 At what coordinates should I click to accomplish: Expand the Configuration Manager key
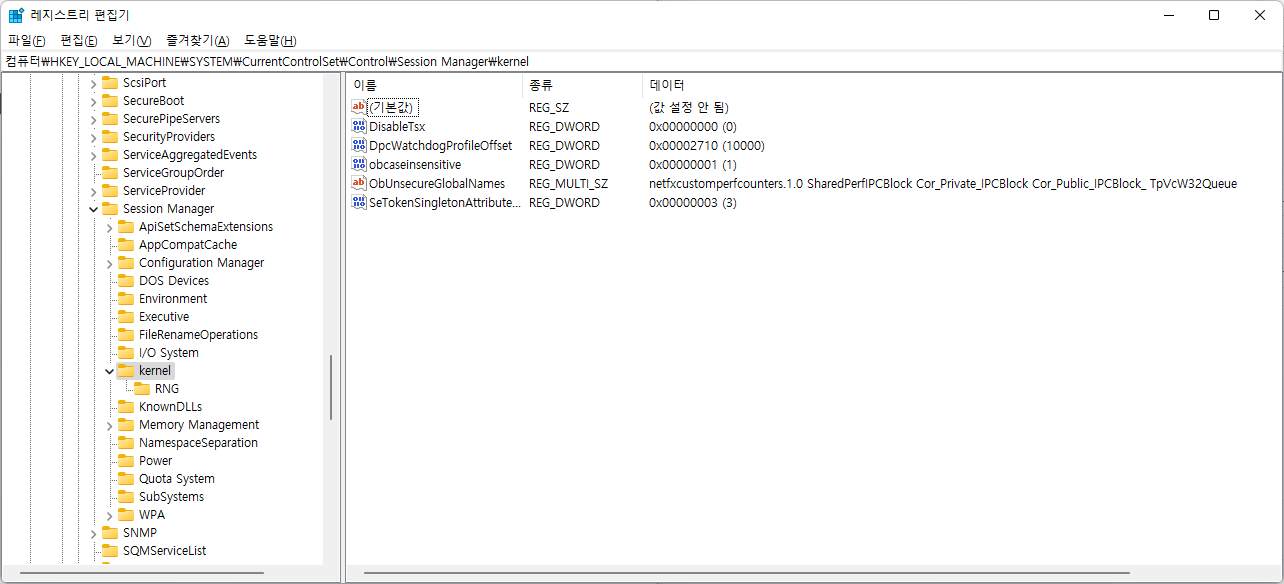(x=109, y=263)
